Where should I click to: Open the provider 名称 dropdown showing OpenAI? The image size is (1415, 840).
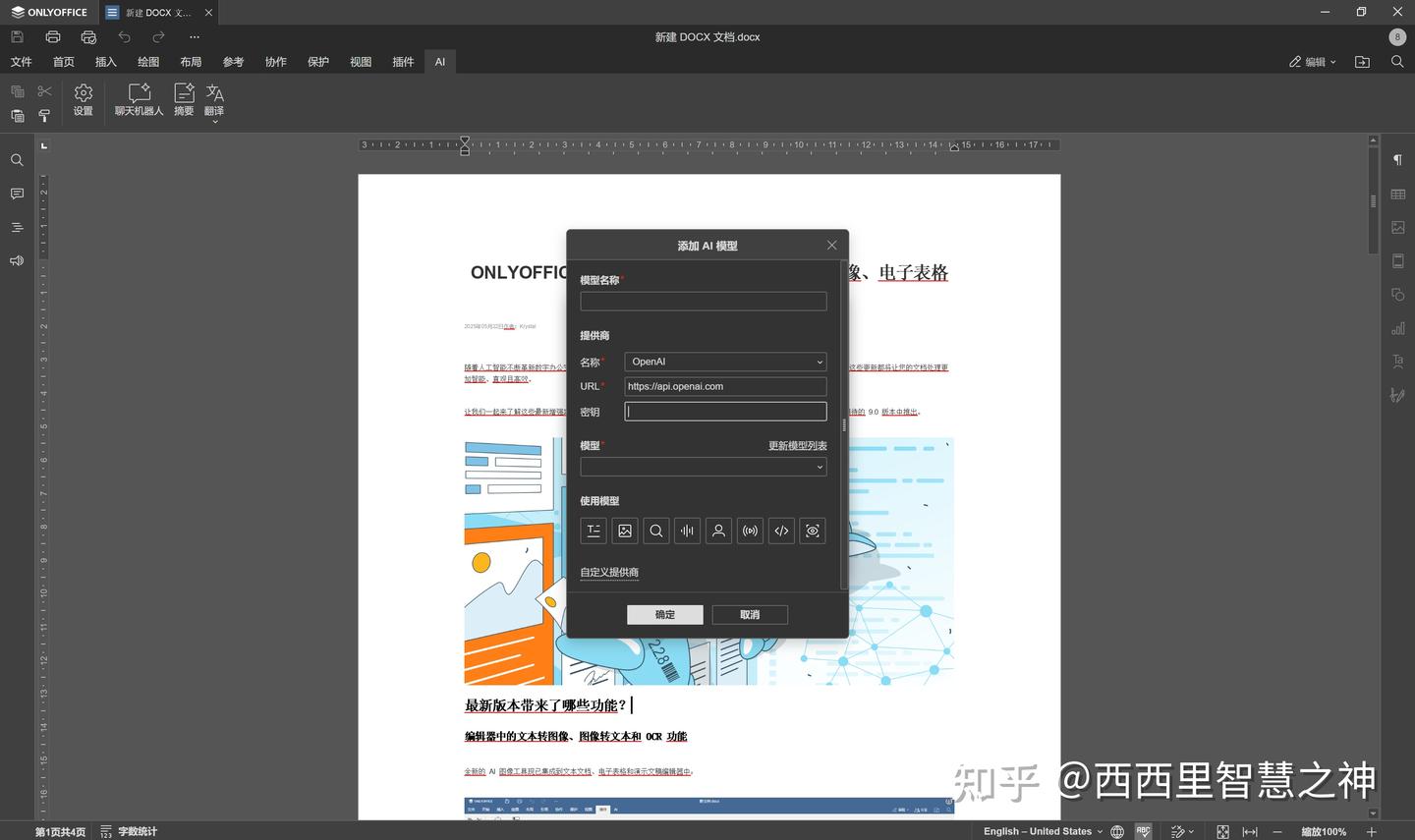(725, 362)
